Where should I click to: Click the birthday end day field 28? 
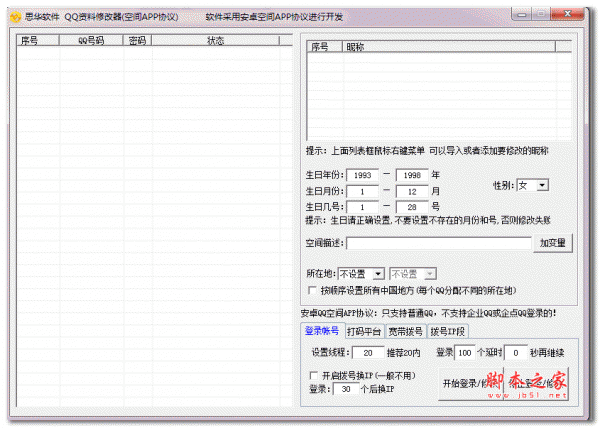(x=412, y=207)
